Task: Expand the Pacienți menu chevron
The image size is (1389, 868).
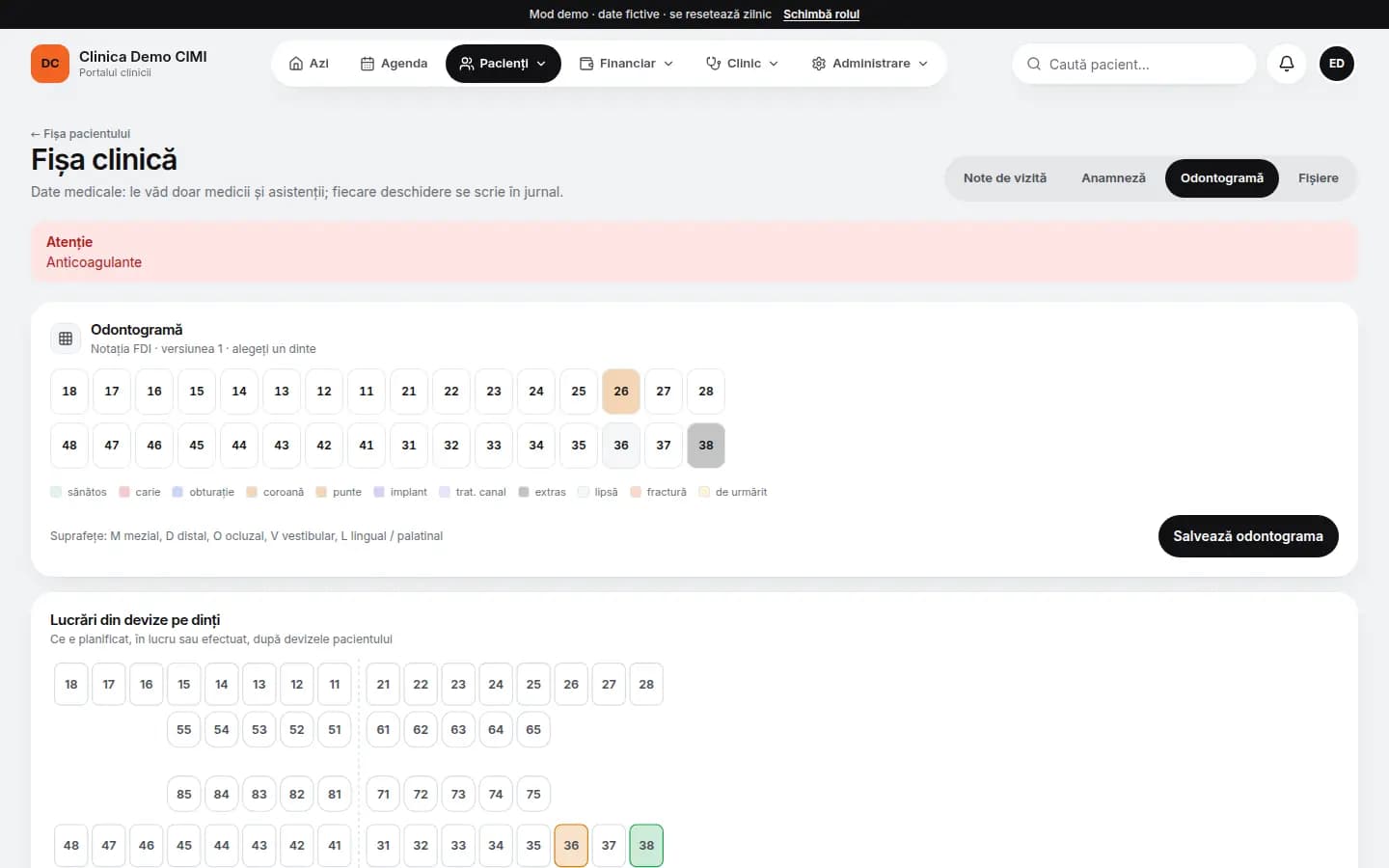Action: [541, 64]
